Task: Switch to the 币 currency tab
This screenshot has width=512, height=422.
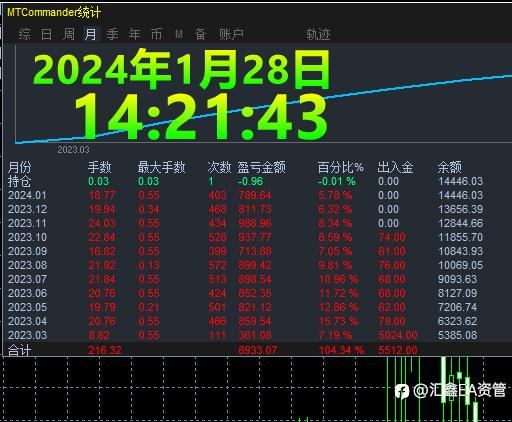Action: tap(156, 34)
